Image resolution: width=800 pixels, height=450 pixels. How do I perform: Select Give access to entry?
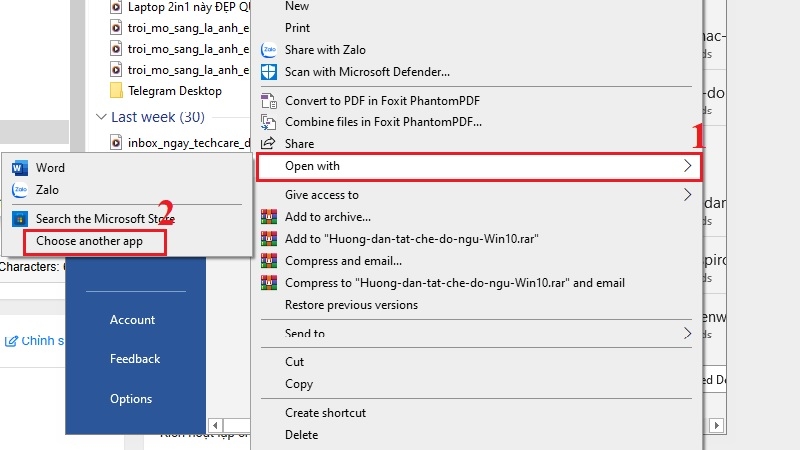pos(321,195)
